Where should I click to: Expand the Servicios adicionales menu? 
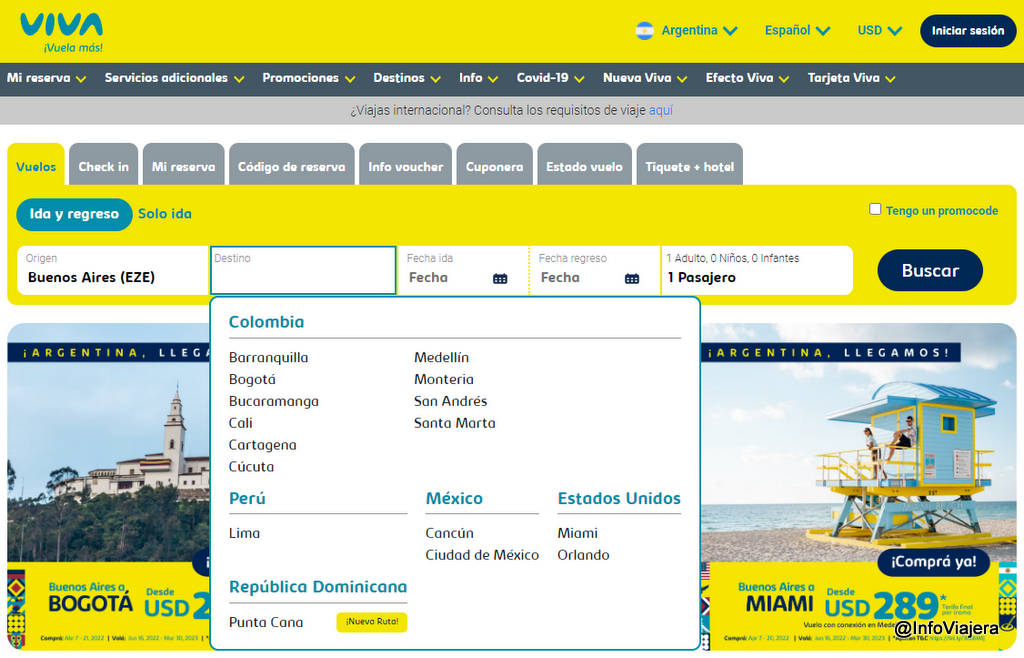tap(174, 78)
